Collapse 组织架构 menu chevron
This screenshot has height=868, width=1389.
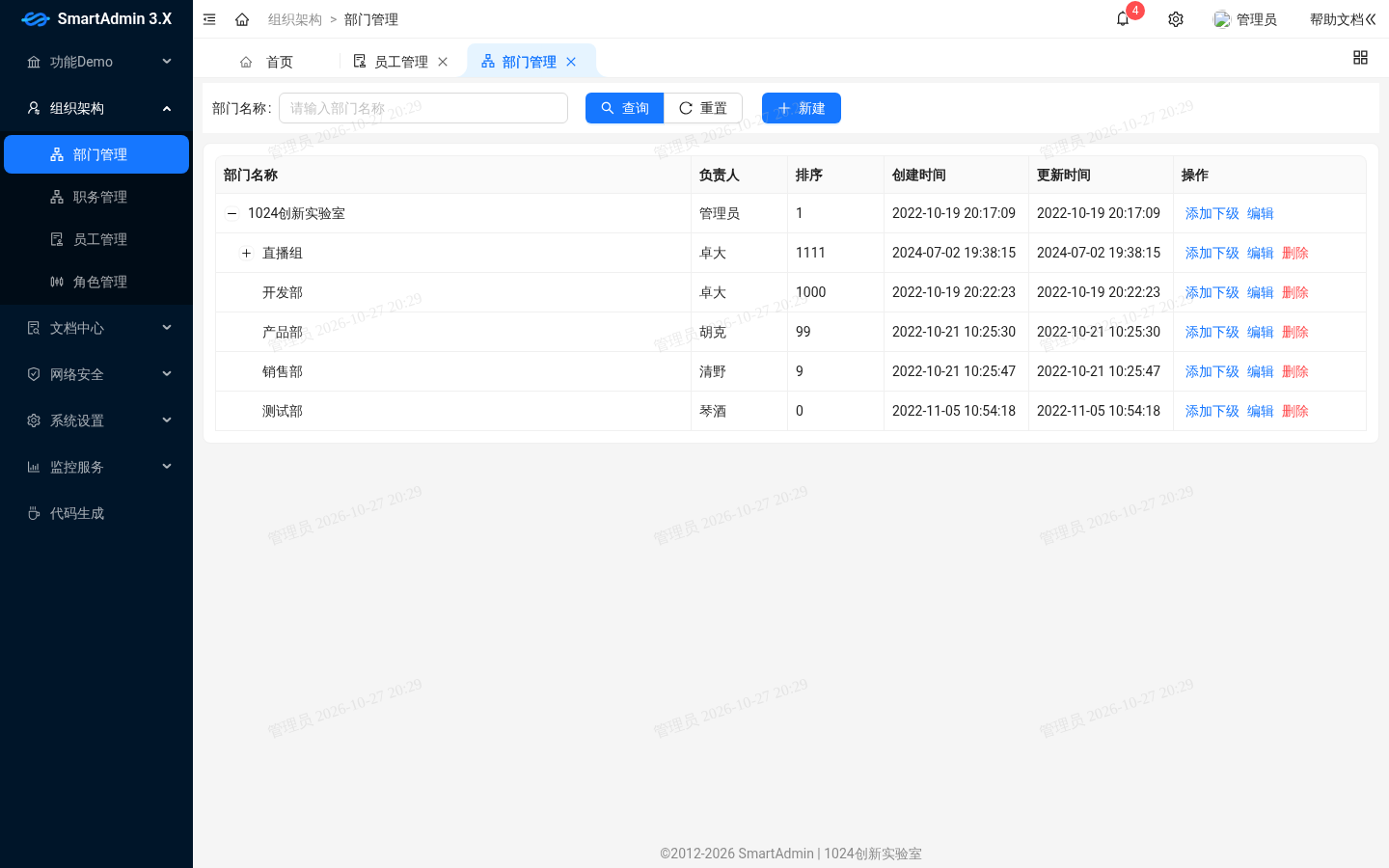pos(167,108)
